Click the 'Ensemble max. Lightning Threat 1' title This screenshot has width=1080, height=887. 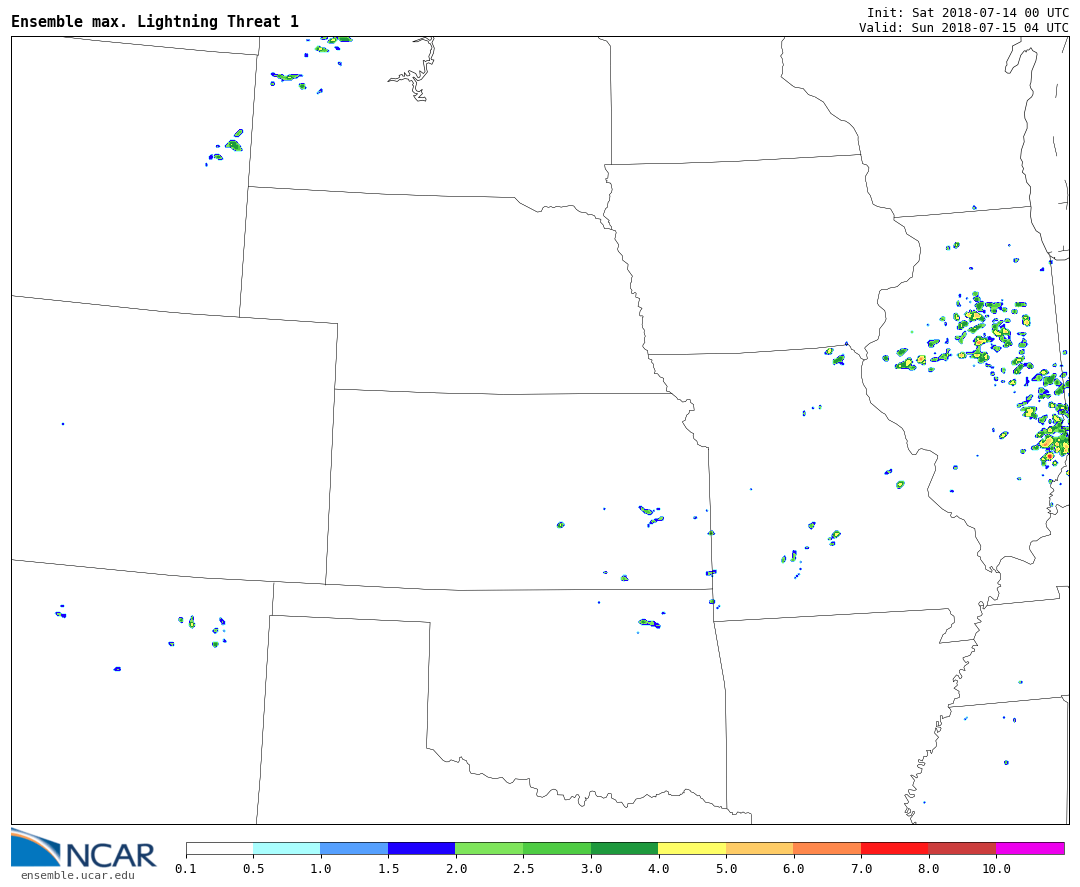(155, 22)
